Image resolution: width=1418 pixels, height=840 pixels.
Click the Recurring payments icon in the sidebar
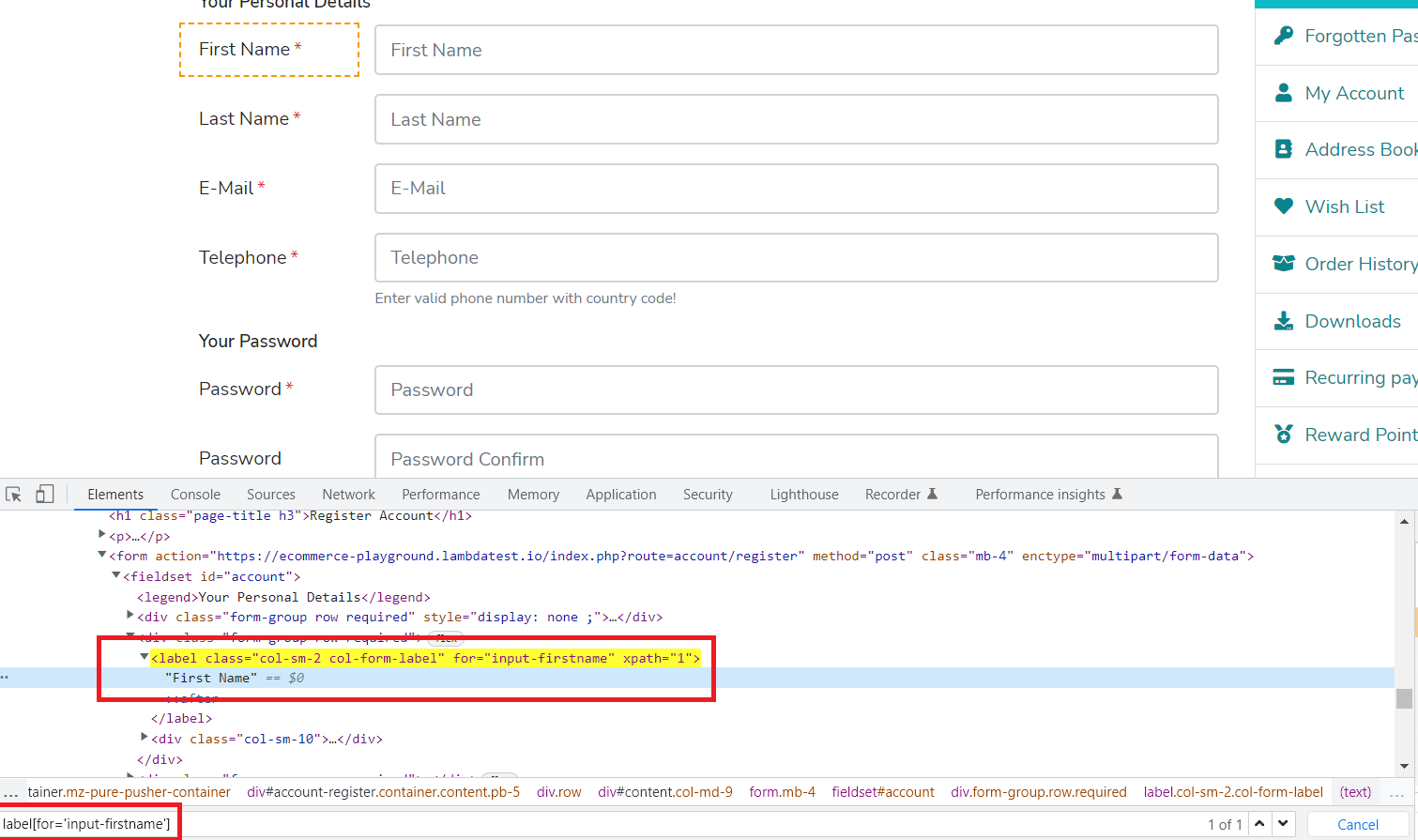(1284, 376)
